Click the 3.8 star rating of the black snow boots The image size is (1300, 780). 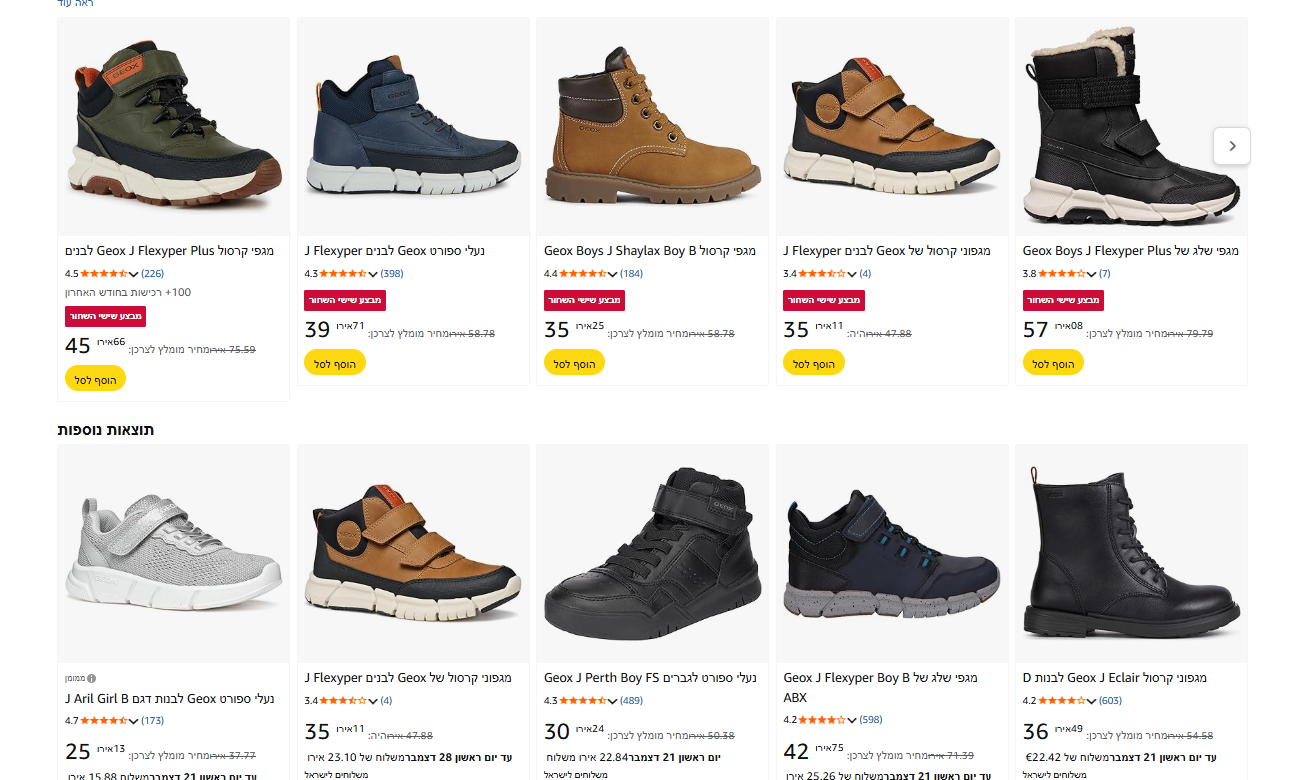tap(1062, 274)
